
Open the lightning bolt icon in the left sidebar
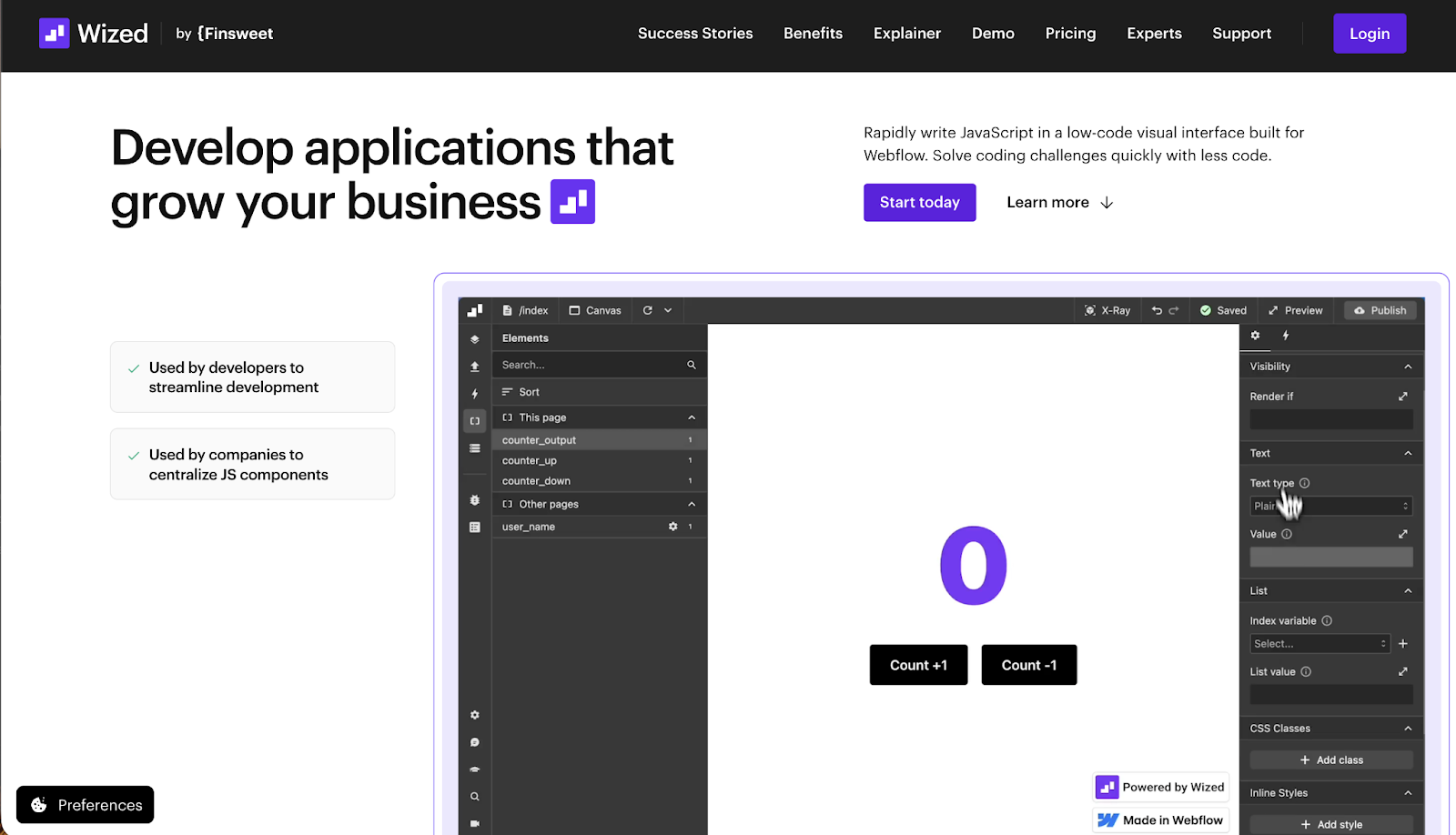[x=475, y=394]
